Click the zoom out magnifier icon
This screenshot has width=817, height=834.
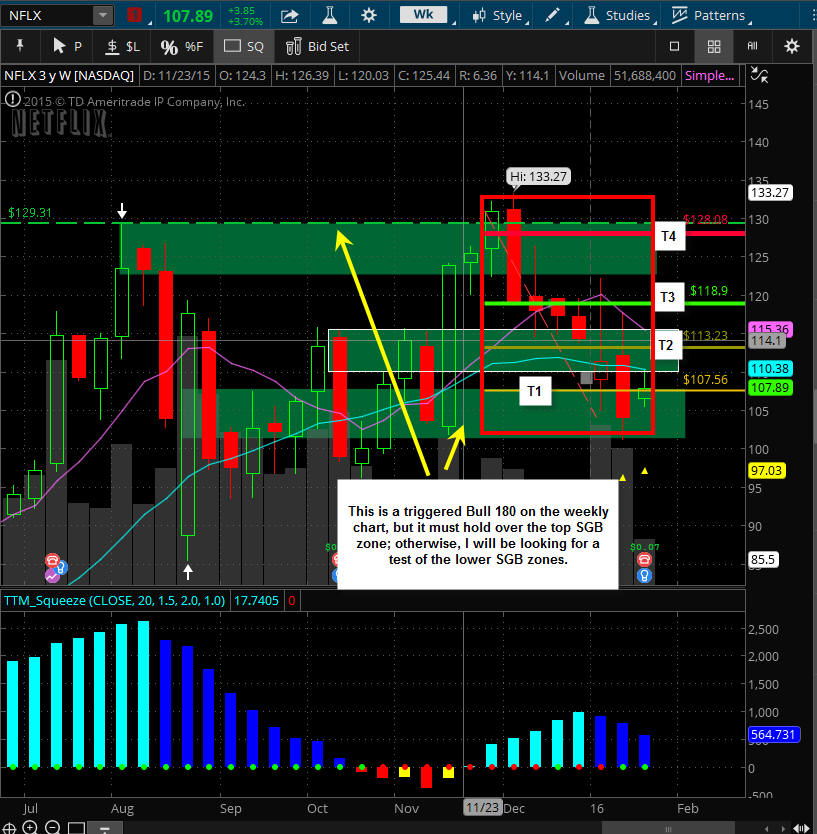tap(52, 828)
